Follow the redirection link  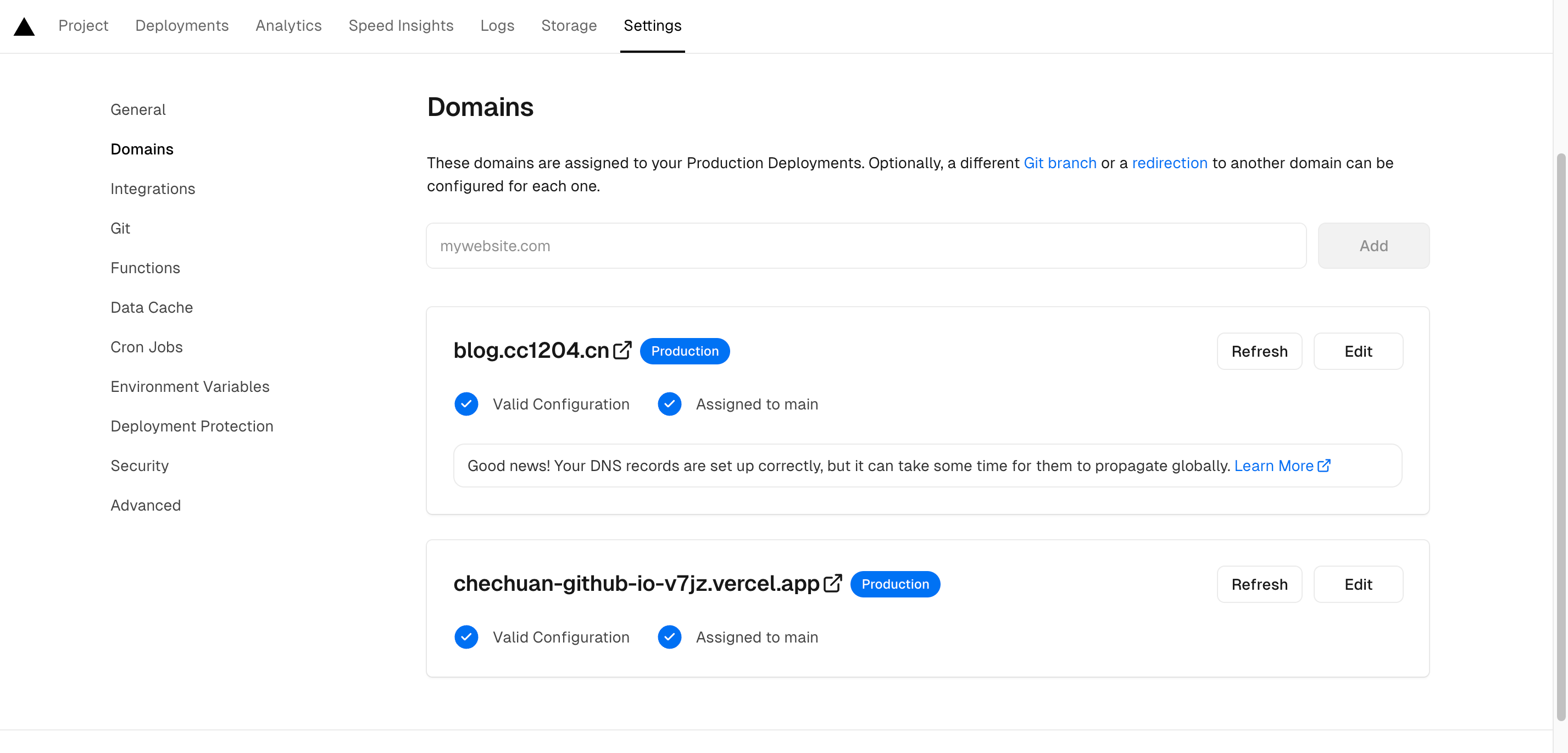(1169, 163)
